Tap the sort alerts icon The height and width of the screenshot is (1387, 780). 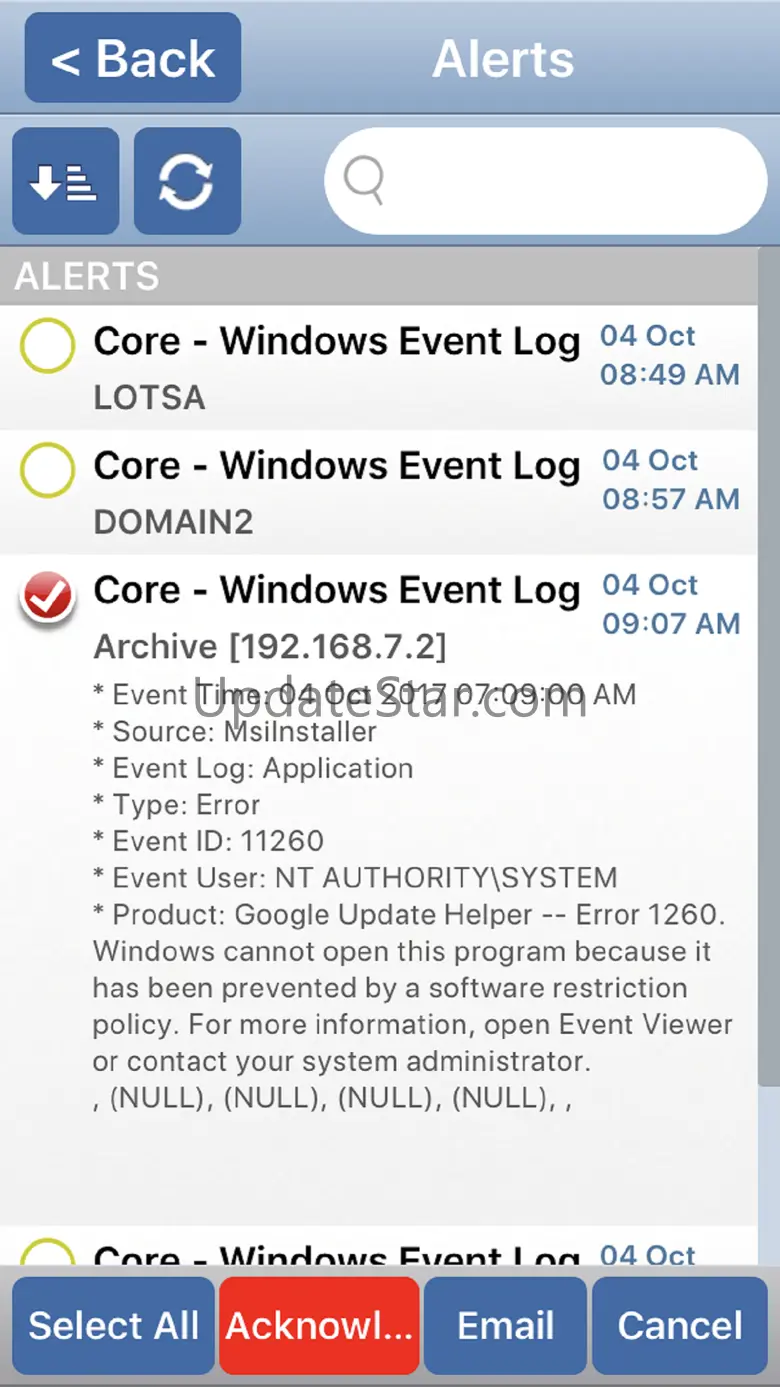[x=65, y=182]
